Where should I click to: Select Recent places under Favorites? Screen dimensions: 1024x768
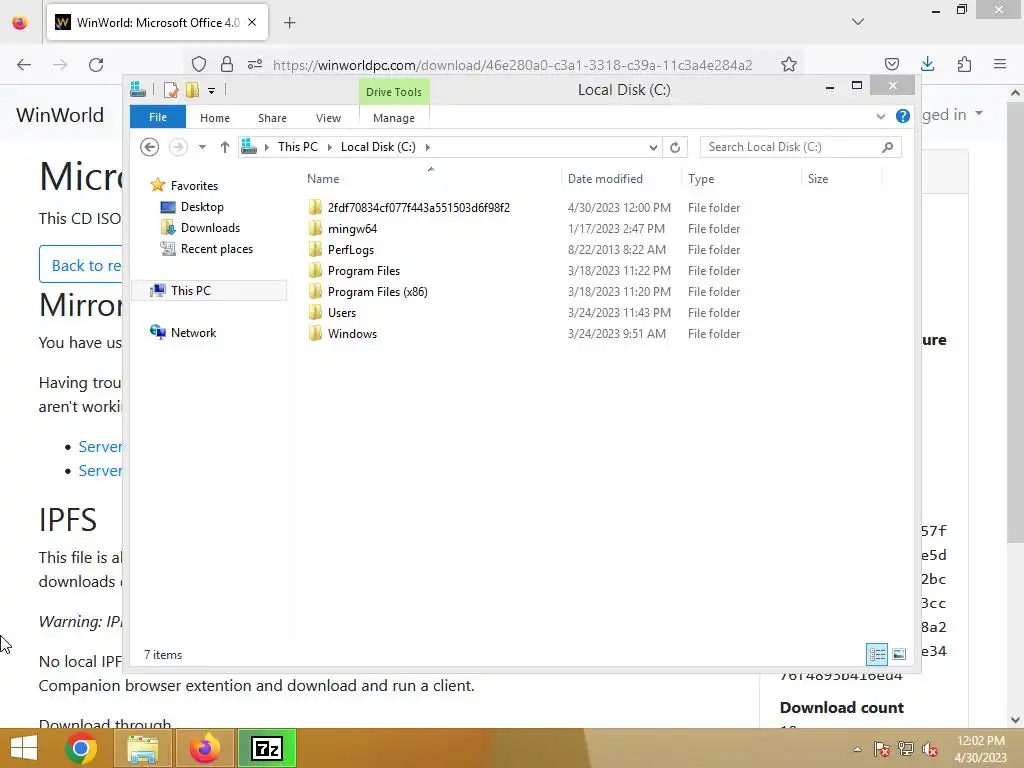pos(216,249)
